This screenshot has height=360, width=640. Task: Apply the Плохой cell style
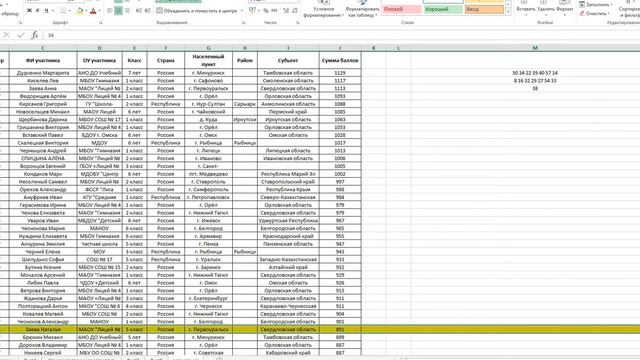click(402, 9)
